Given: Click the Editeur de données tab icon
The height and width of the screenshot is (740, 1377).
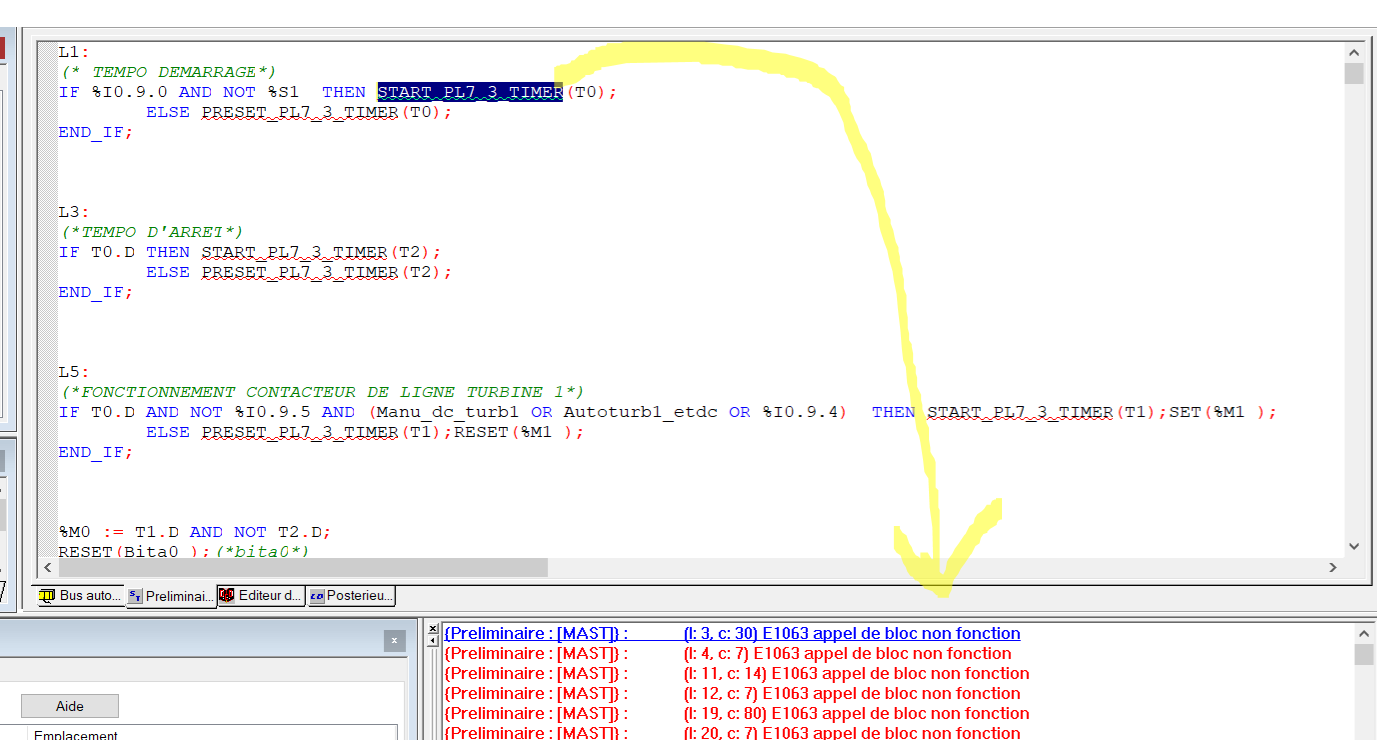Looking at the screenshot, I should [x=227, y=596].
